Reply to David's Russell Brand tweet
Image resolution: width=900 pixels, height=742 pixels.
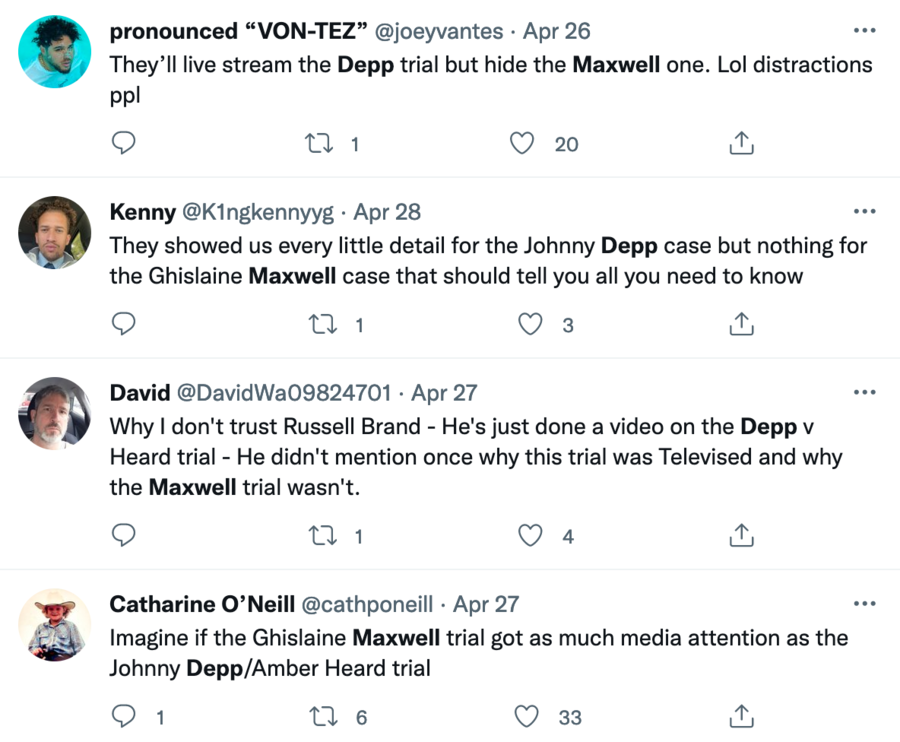click(123, 536)
